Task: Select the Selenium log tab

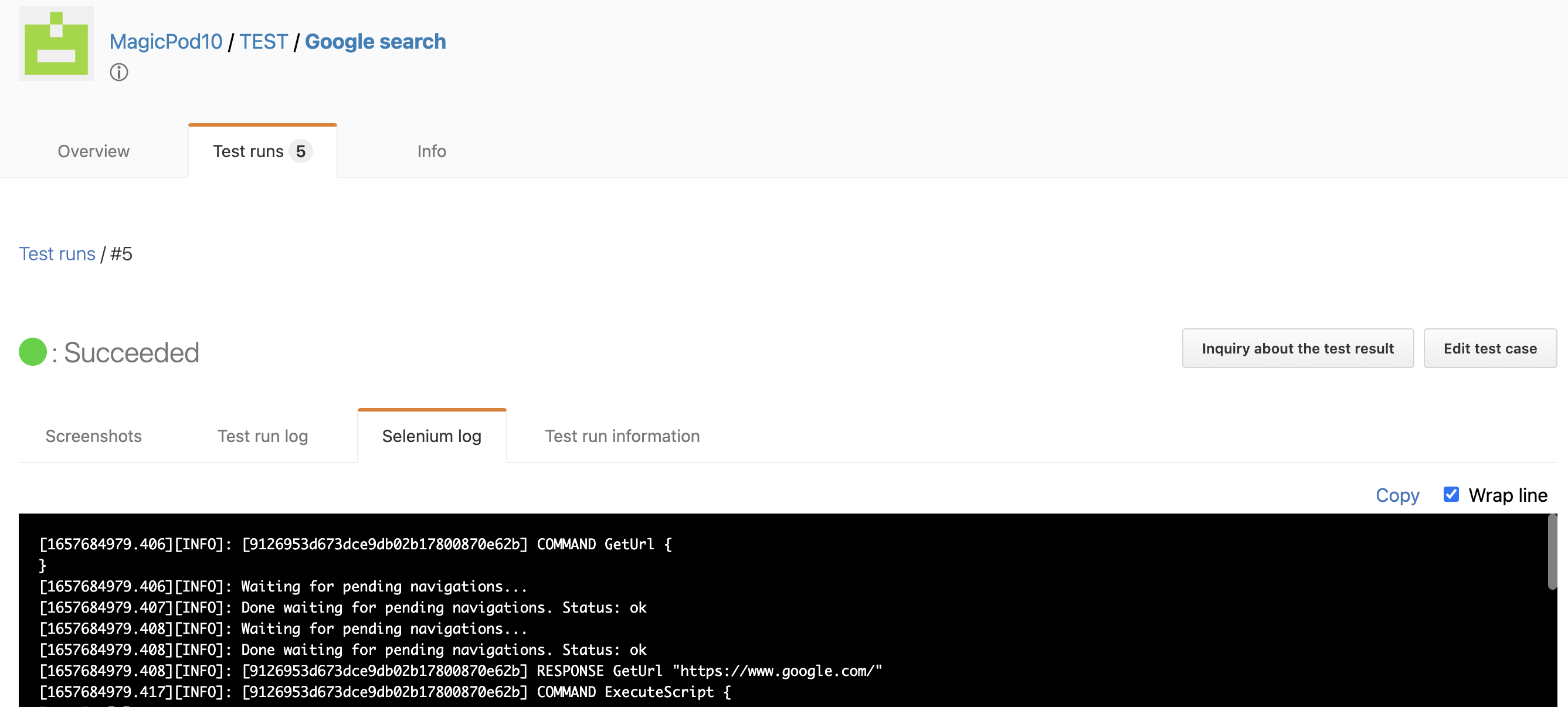Action: click(432, 436)
